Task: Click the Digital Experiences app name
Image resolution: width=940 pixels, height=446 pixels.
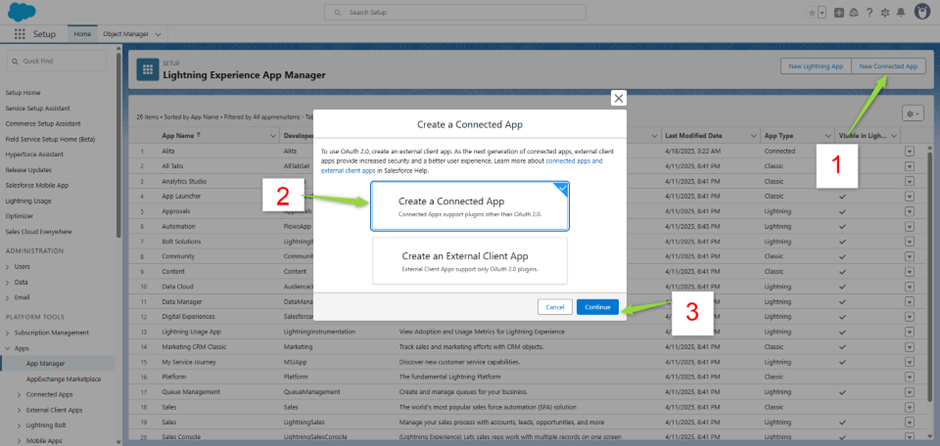Action: click(x=188, y=316)
